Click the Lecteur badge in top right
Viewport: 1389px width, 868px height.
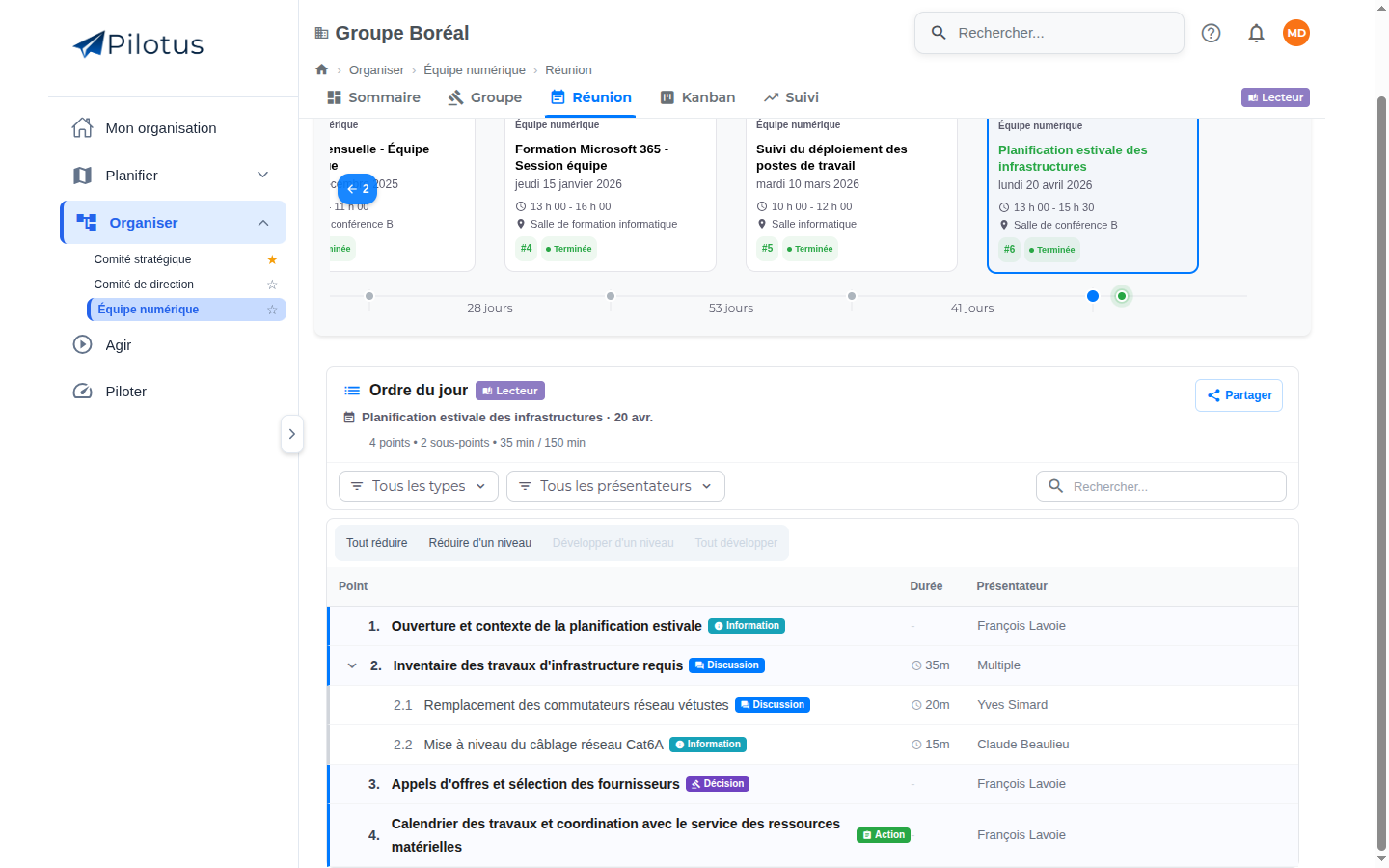[x=1275, y=97]
